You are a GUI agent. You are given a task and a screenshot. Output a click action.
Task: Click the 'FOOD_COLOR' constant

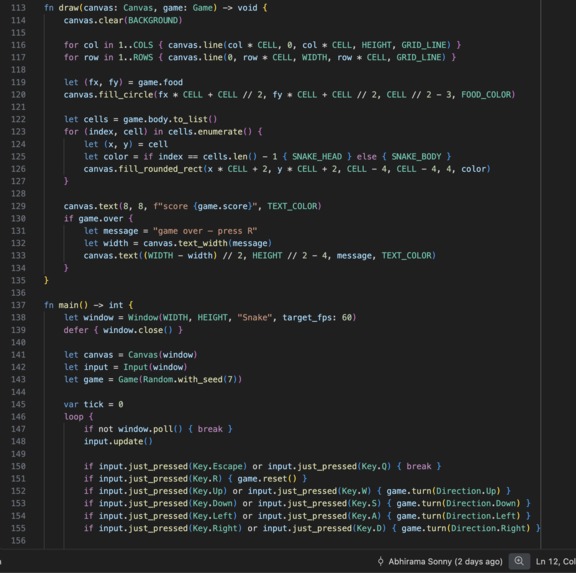click(x=486, y=95)
